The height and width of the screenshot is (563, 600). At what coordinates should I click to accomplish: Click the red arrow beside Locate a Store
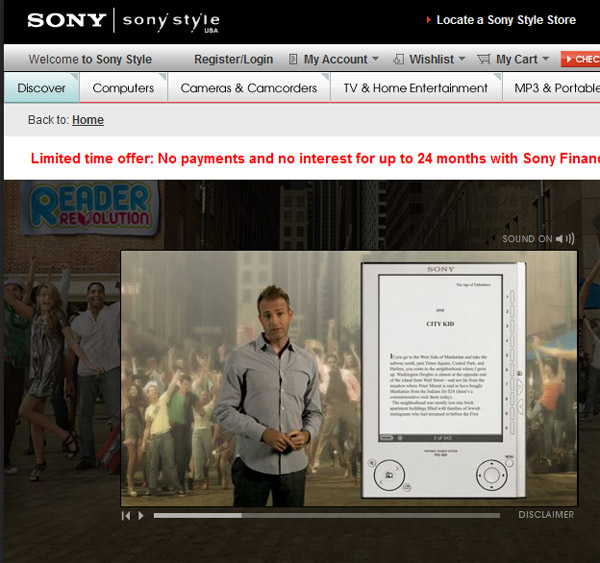pyautogui.click(x=429, y=20)
